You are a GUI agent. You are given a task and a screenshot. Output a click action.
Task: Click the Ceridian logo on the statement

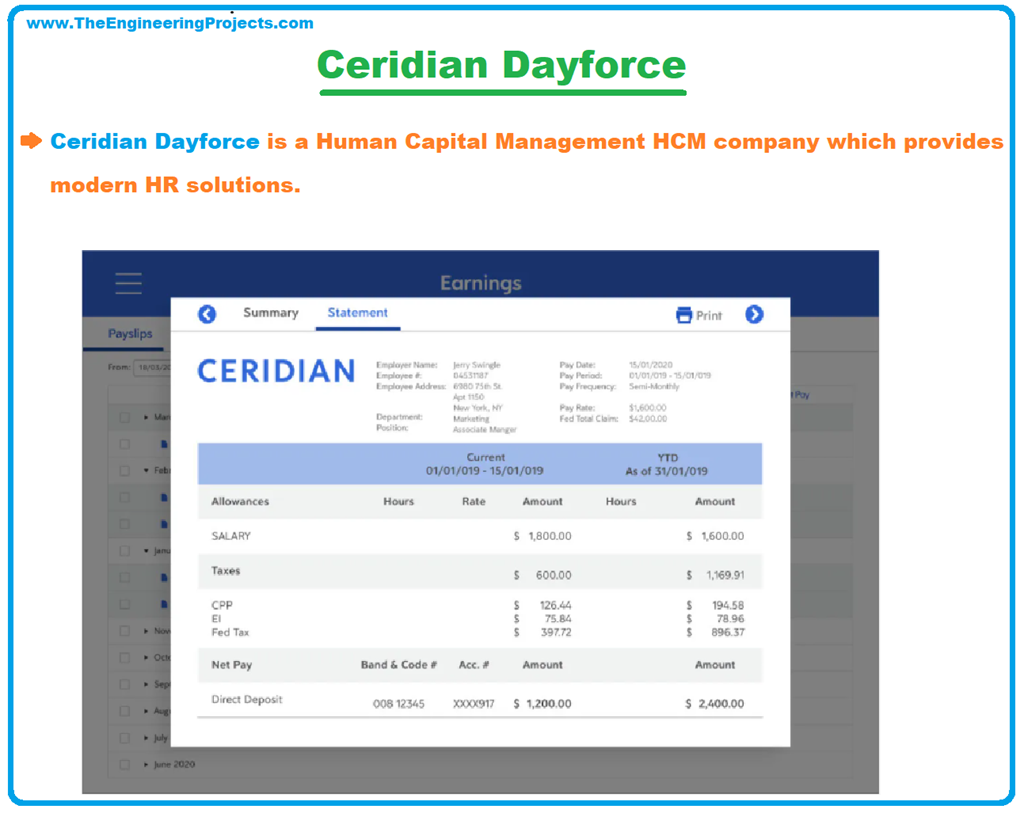[x=276, y=371]
